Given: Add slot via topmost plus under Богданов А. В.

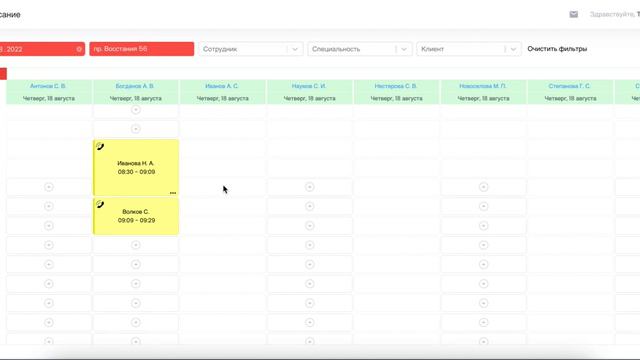Looking at the screenshot, I should [x=136, y=110].
